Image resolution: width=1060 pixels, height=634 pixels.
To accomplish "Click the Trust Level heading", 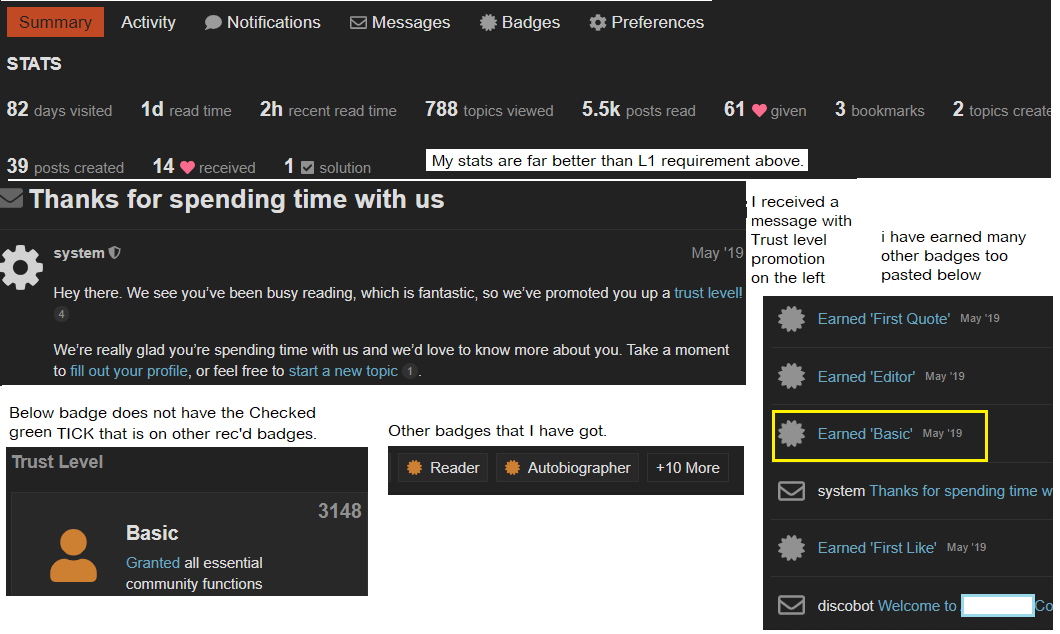I will [57, 462].
